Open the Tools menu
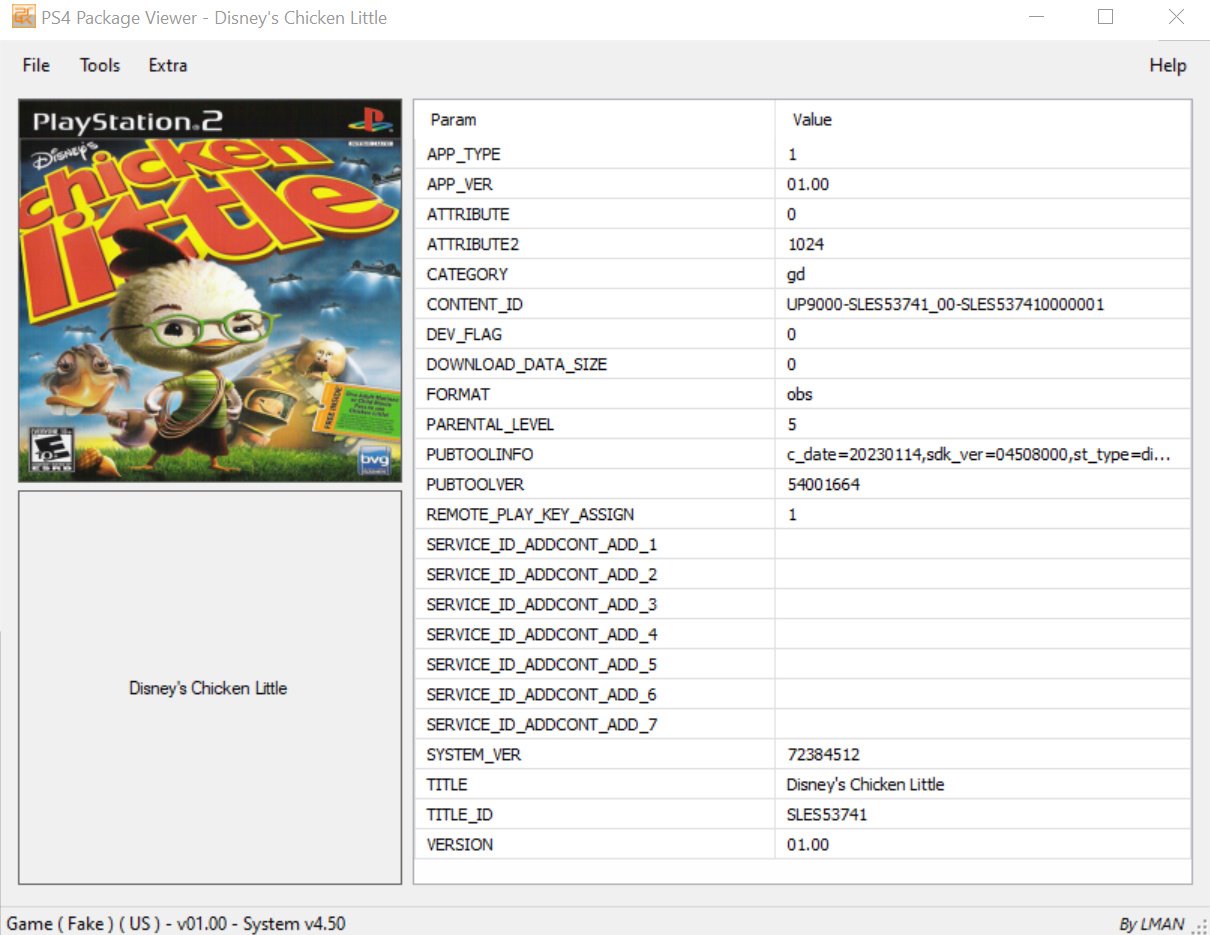Image resolution: width=1210 pixels, height=935 pixels. 100,65
